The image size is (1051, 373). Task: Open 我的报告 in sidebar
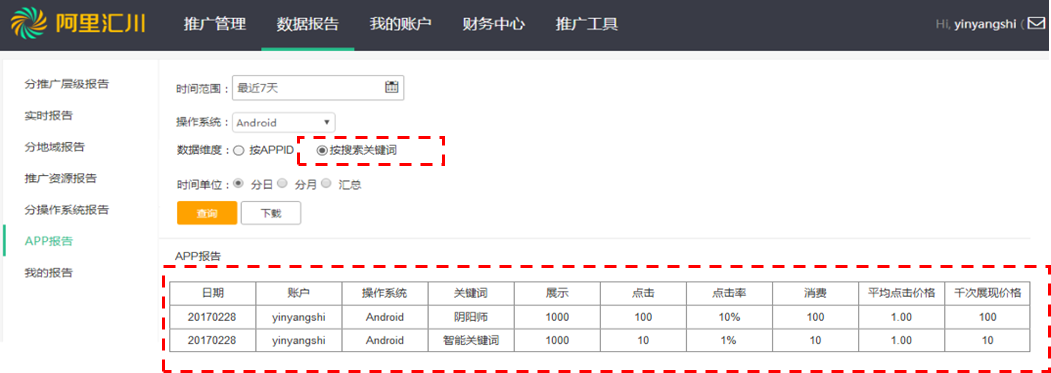(48, 273)
